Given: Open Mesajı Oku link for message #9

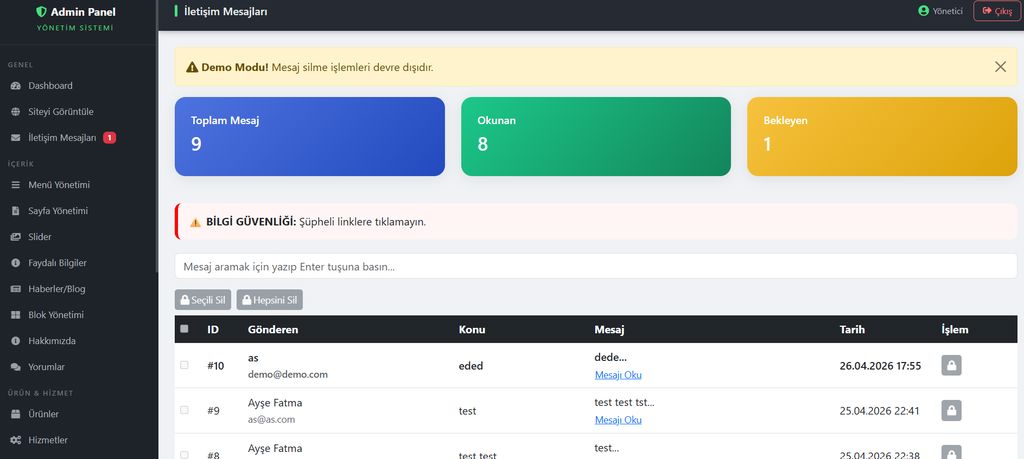Looking at the screenshot, I should click(x=618, y=420).
